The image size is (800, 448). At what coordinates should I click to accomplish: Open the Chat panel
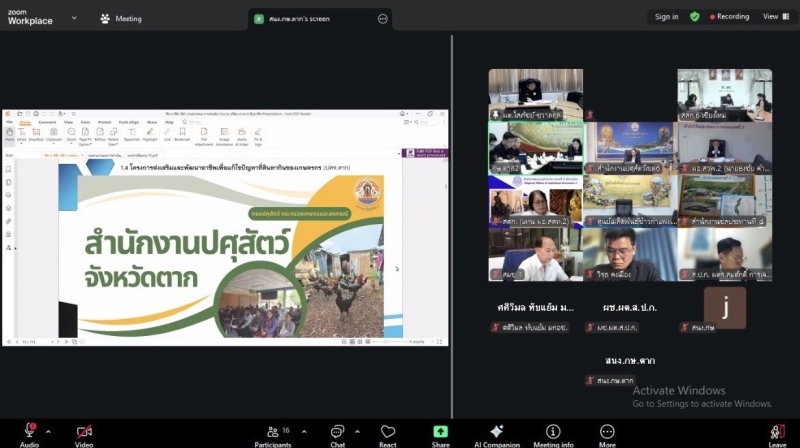click(x=338, y=432)
